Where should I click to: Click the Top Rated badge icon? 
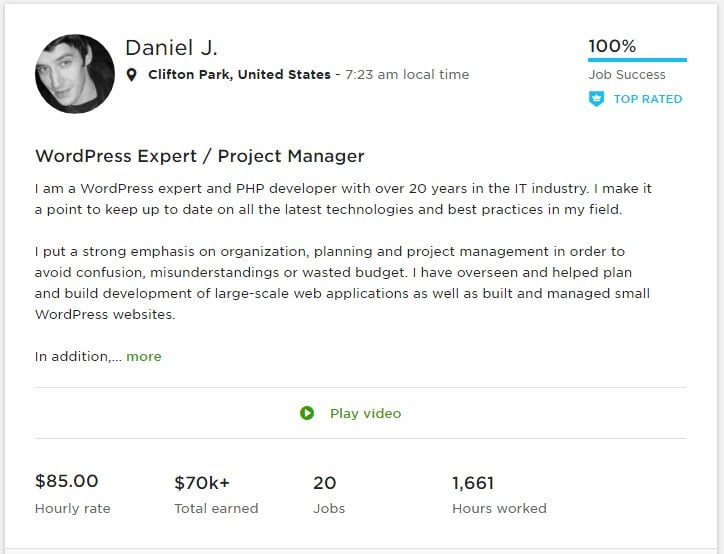596,99
